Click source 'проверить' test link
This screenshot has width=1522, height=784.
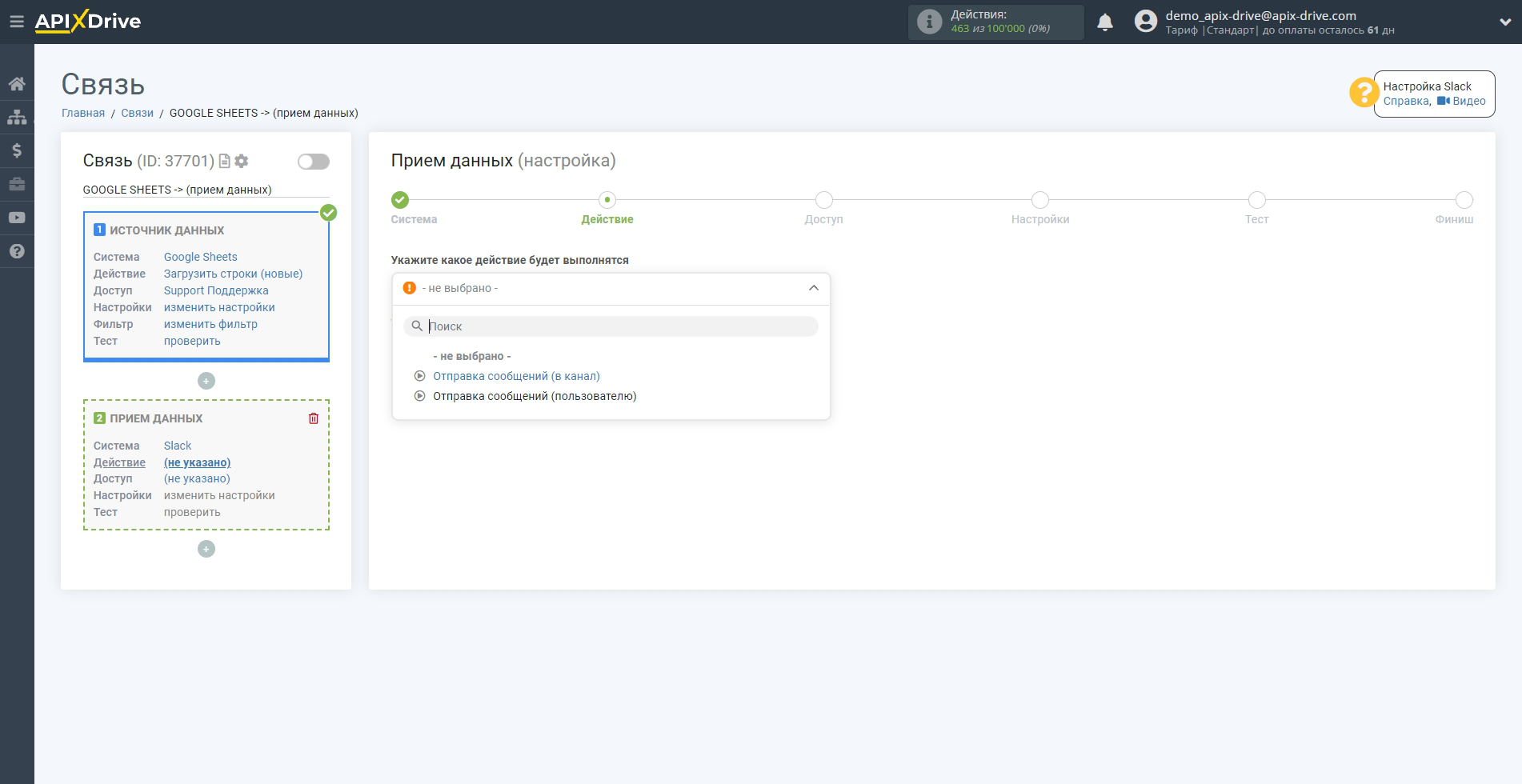[192, 341]
